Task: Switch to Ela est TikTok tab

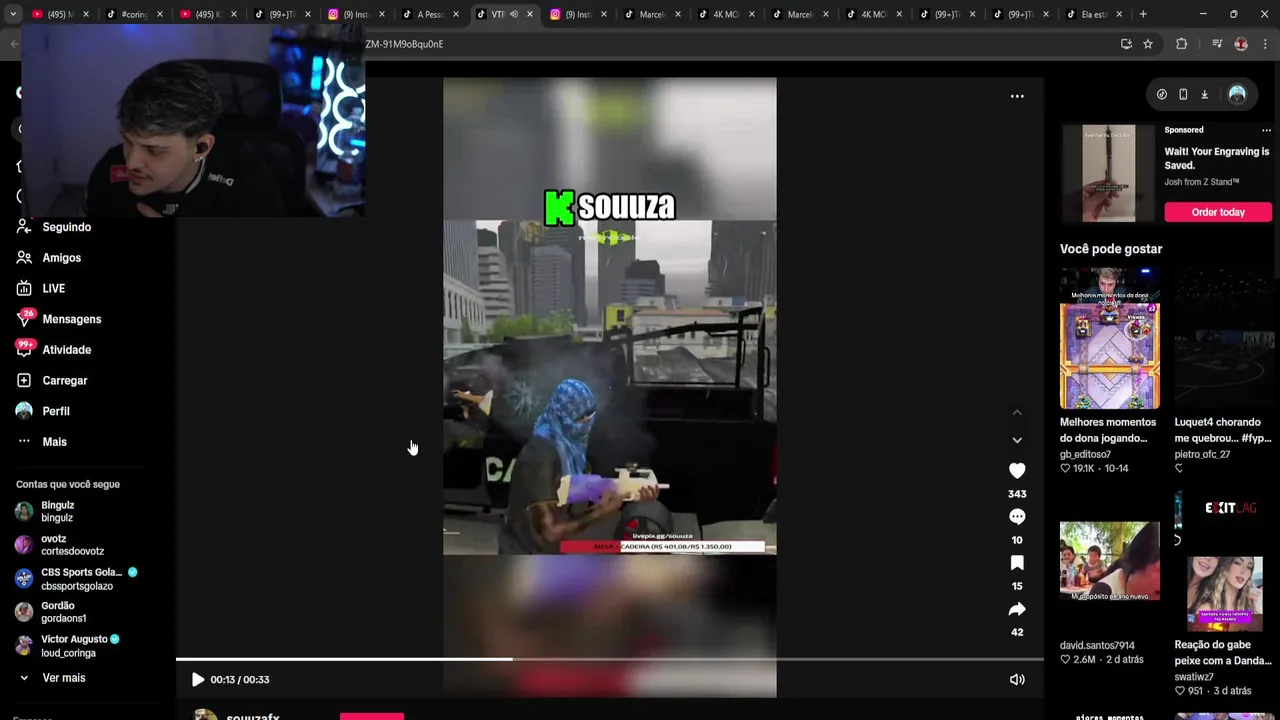Action: coord(1092,14)
